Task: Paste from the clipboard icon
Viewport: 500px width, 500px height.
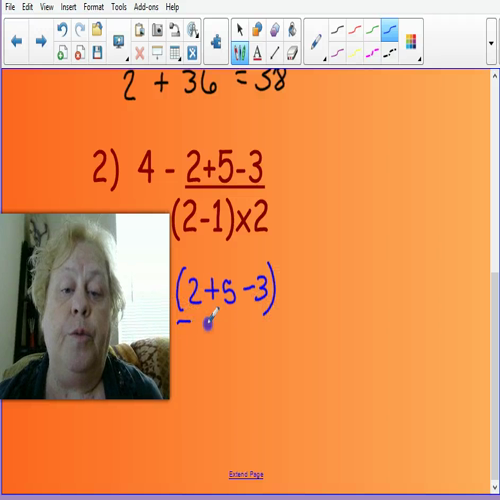Action: pyautogui.click(x=140, y=30)
